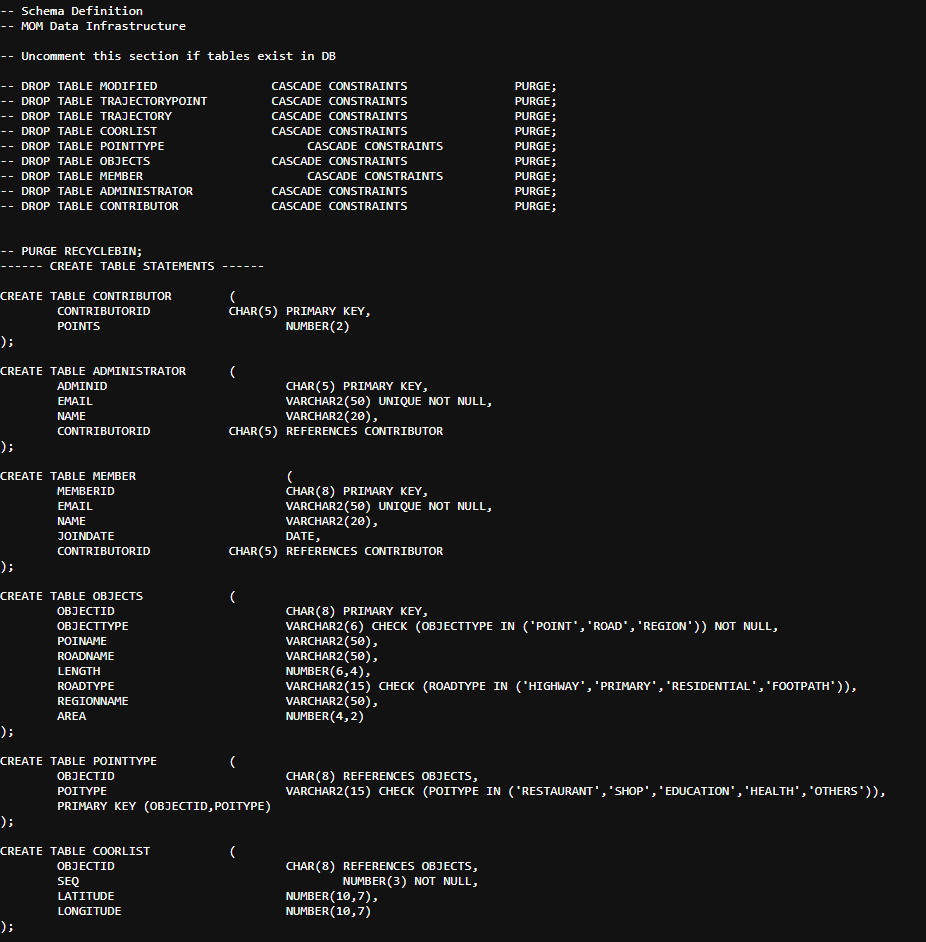
Task: Click the 'SHOP' value in POITYPE check
Action: [x=629, y=792]
